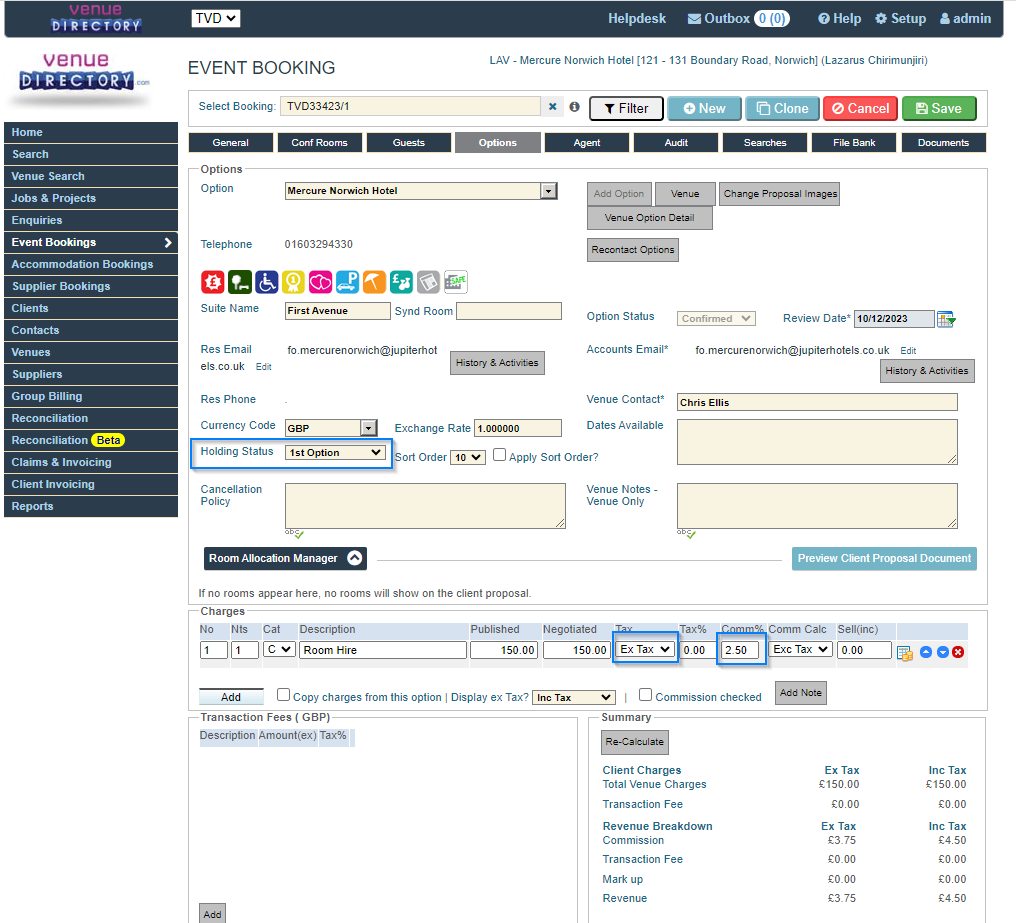The width and height of the screenshot is (1016, 923).
Task: Switch to the General tab
Action: coord(231,143)
